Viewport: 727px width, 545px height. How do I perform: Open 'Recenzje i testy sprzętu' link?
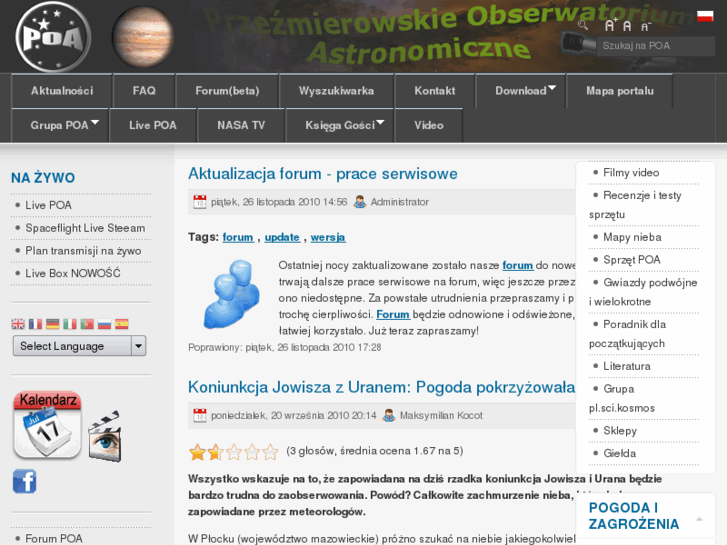(x=636, y=205)
